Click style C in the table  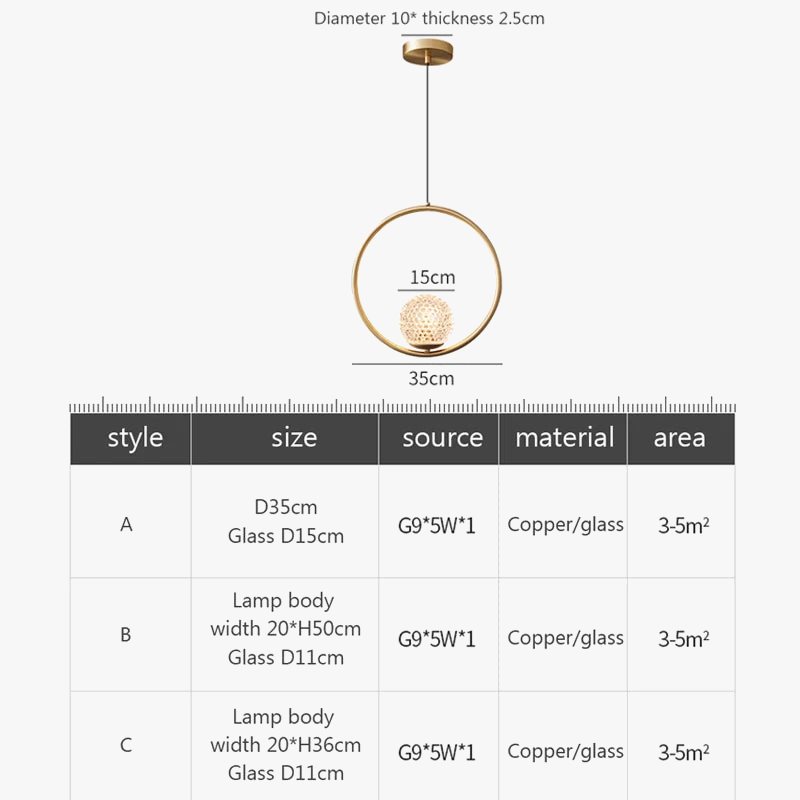[x=126, y=745]
